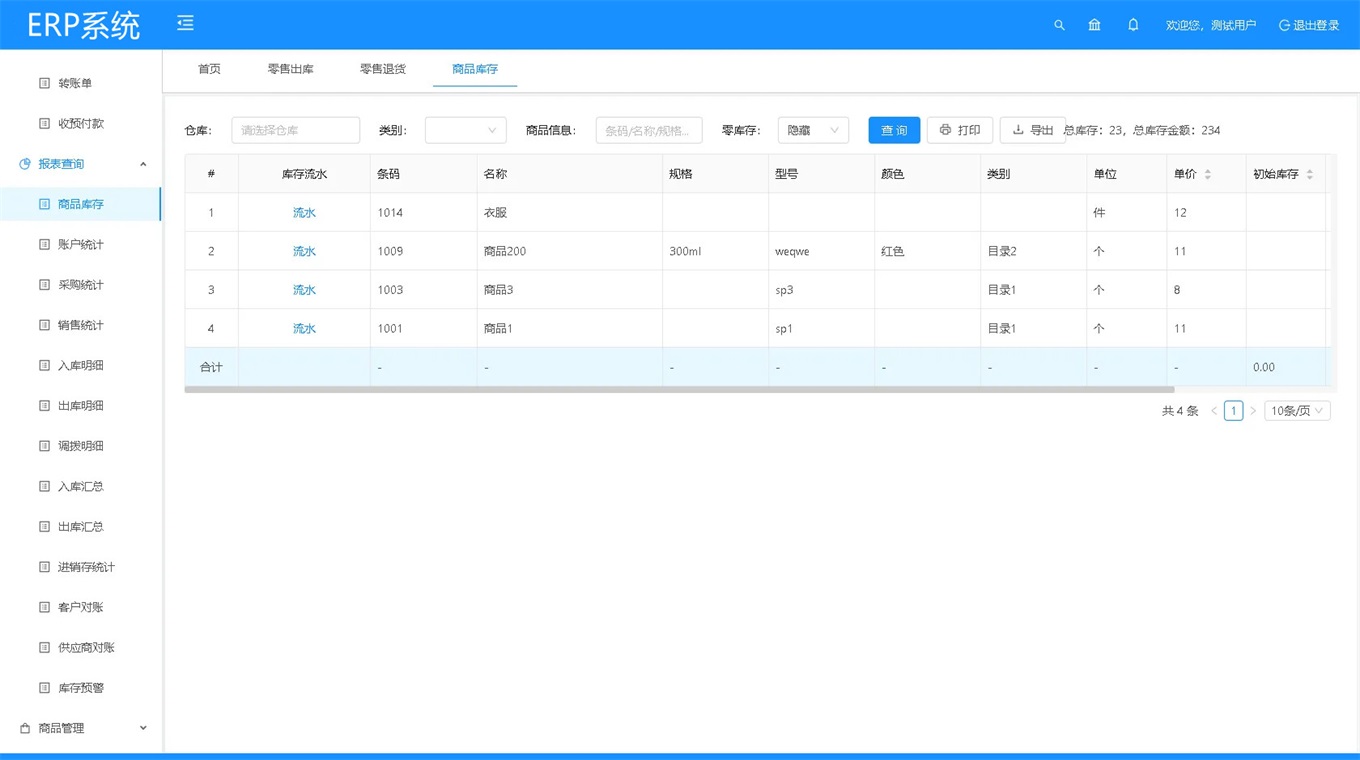This screenshot has height=760, width=1360.
Task: Open the 10条/页 page size dropdown
Action: pos(1297,411)
